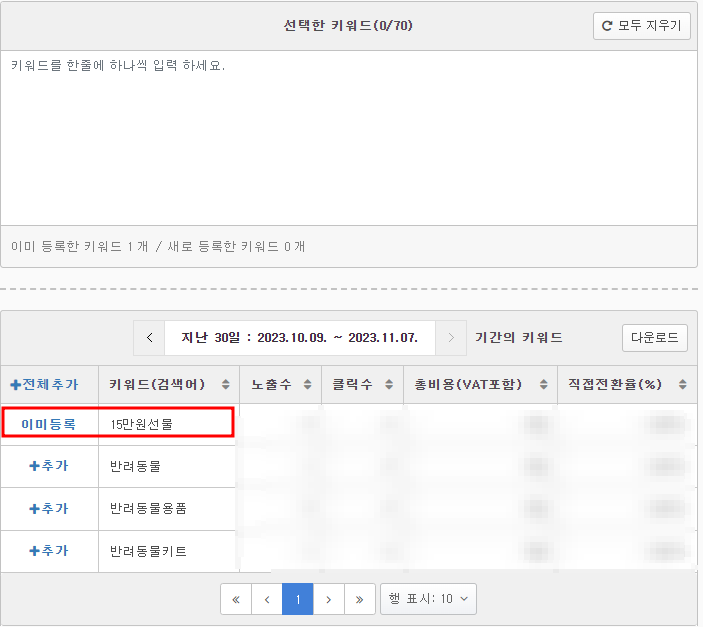Select page 1 in pagination
The image size is (703, 627).
tap(298, 599)
